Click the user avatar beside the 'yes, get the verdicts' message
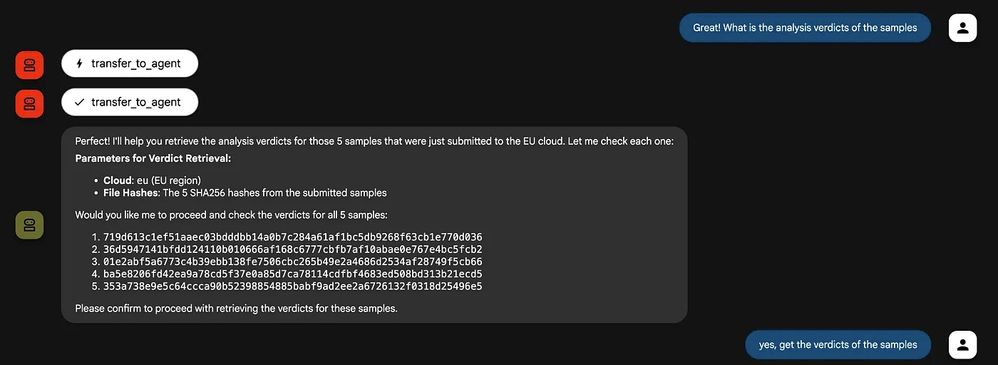This screenshot has height=365, width=998. click(x=962, y=345)
